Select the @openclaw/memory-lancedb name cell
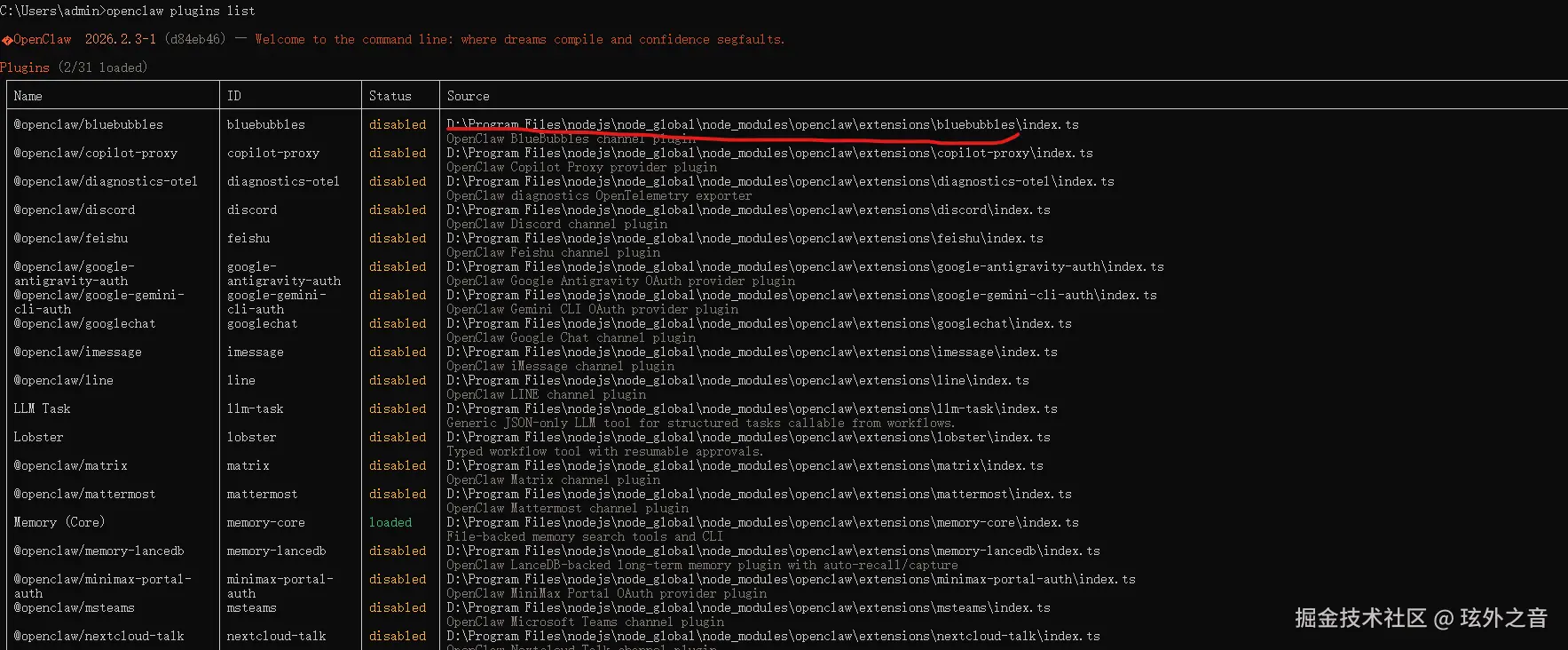 [99, 551]
